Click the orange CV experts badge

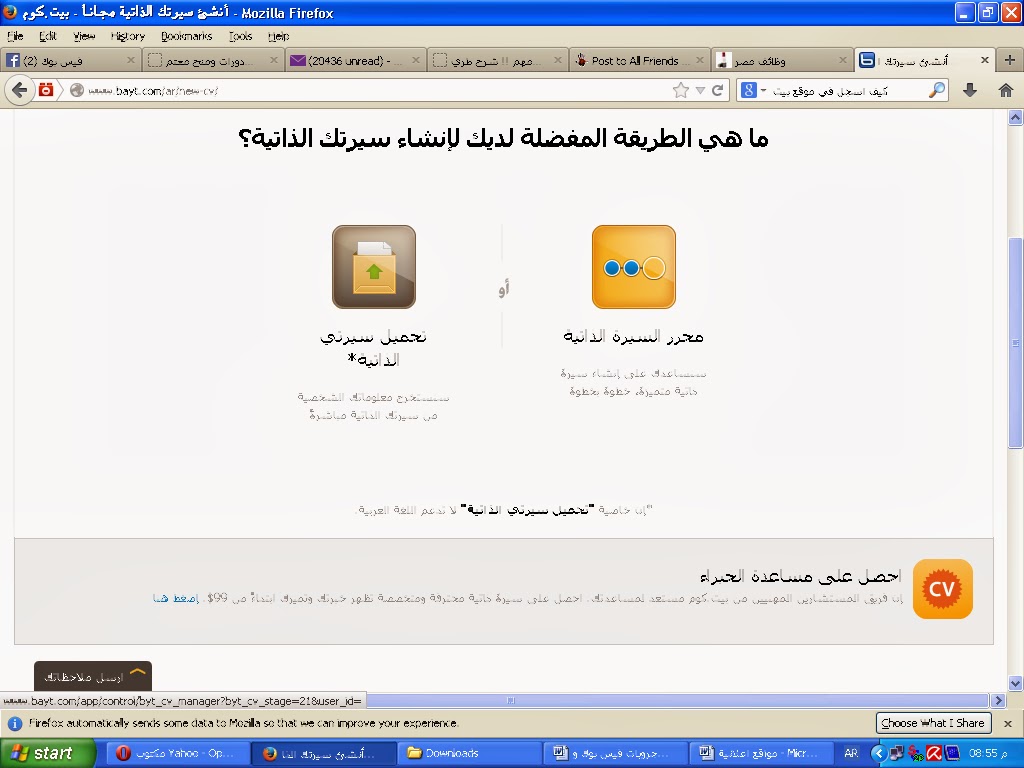click(x=942, y=588)
